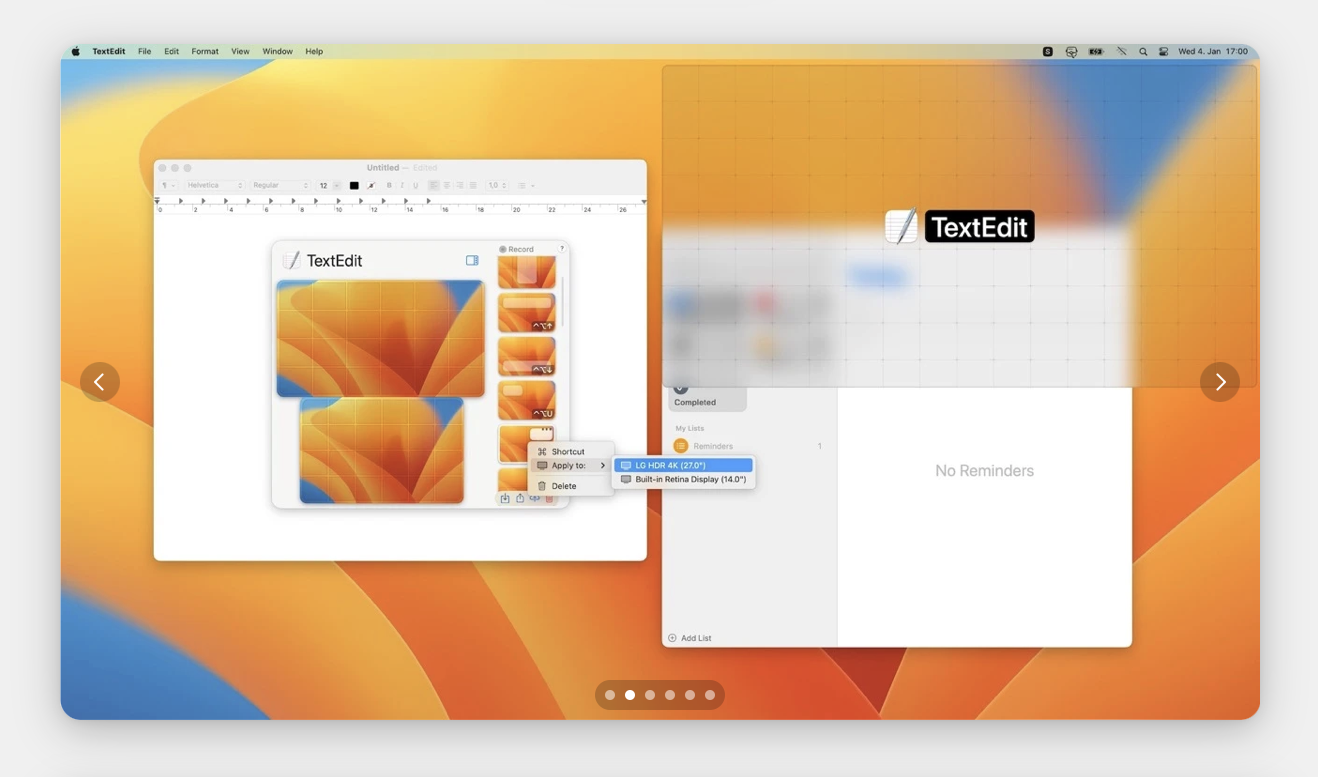Viewport: 1318px width, 777px height.
Task: Toggle Underline in TextEdit toolbar
Action: 416,185
